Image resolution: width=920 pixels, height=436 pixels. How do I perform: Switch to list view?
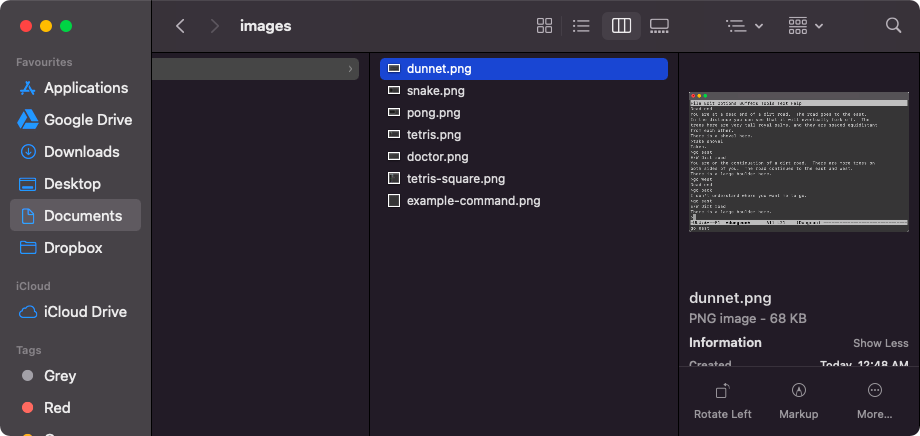(x=581, y=26)
